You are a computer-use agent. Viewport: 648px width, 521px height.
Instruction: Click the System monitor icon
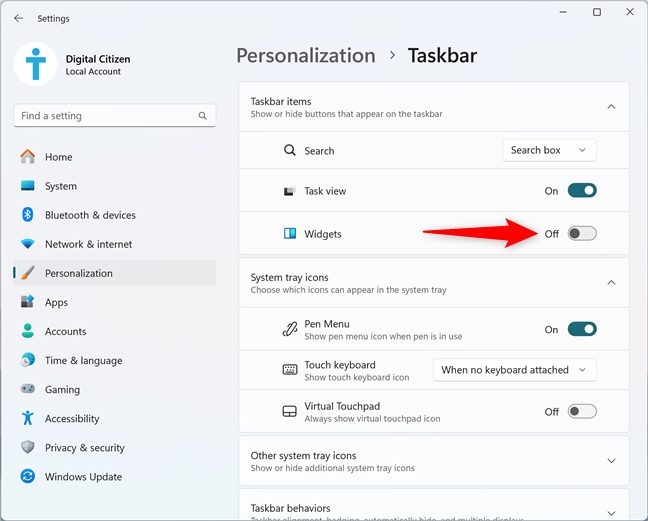click(28, 186)
